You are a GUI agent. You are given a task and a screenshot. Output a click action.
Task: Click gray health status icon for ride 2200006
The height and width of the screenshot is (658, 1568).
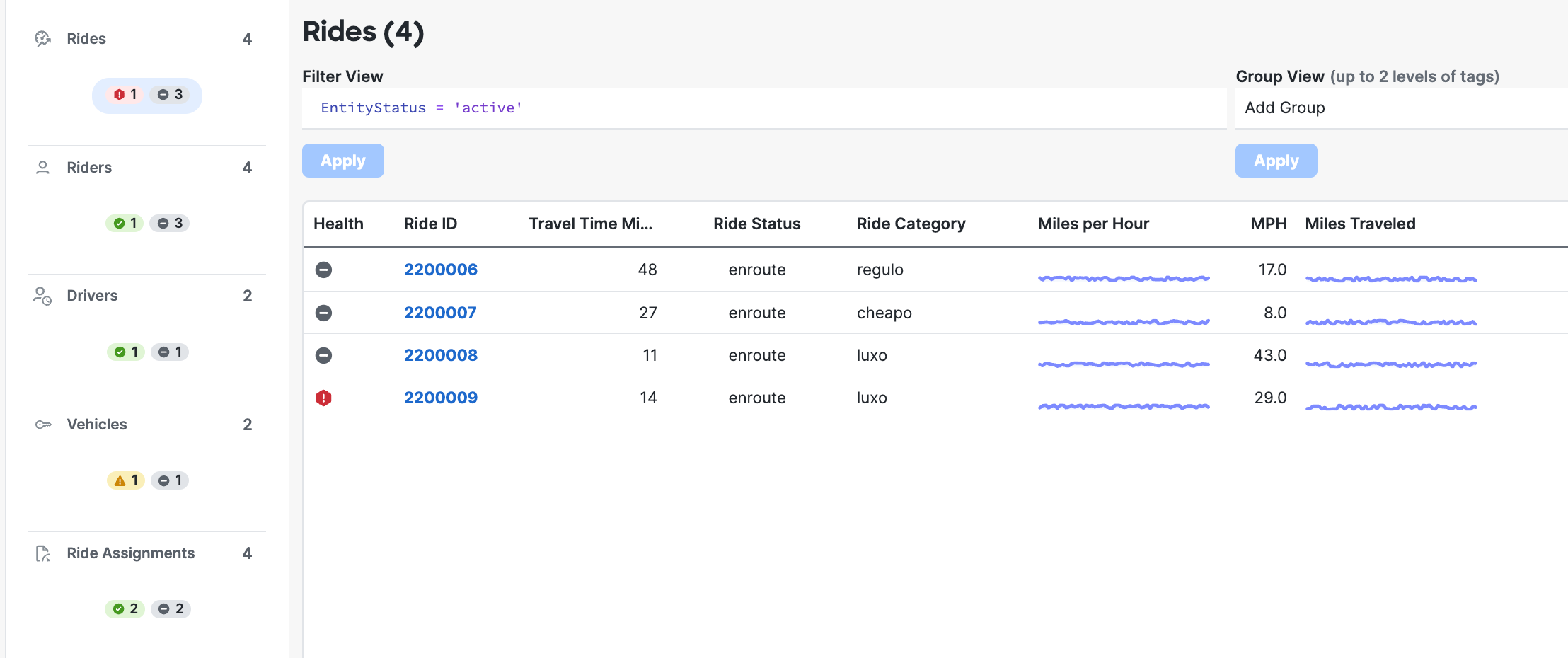[x=323, y=270]
